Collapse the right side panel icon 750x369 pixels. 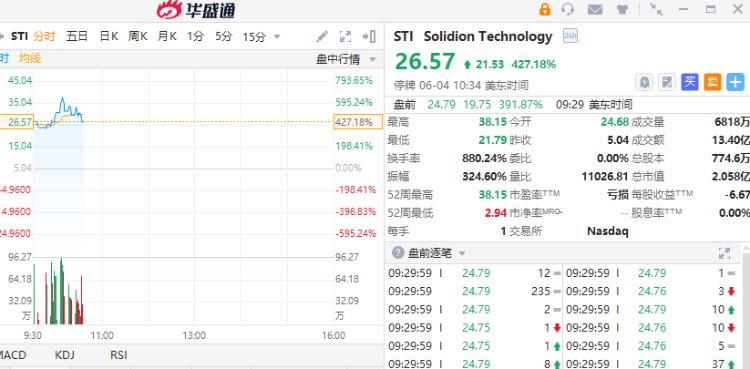pos(369,36)
